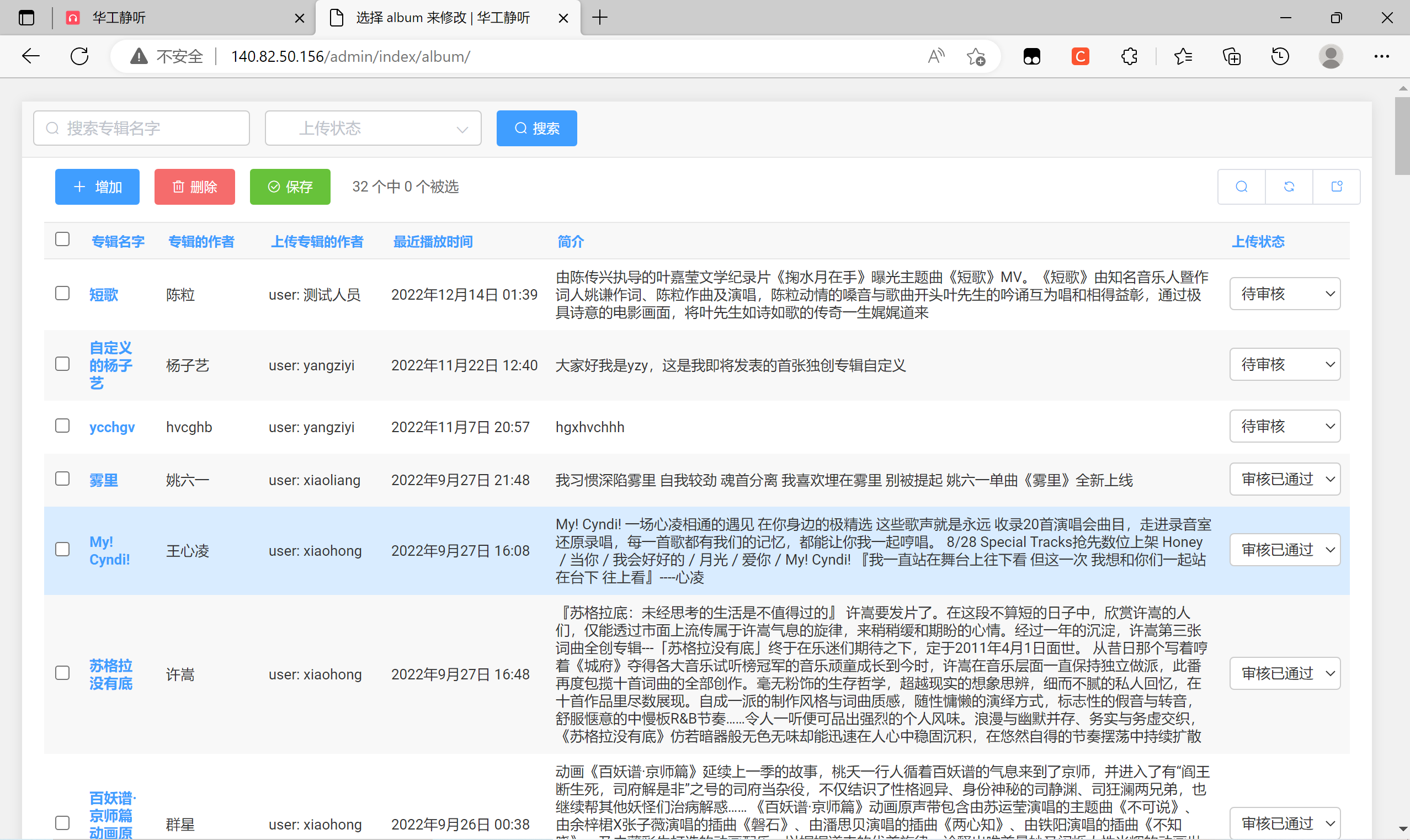Open the table search icon panel
Image resolution: width=1410 pixels, height=840 pixels.
(1241, 186)
